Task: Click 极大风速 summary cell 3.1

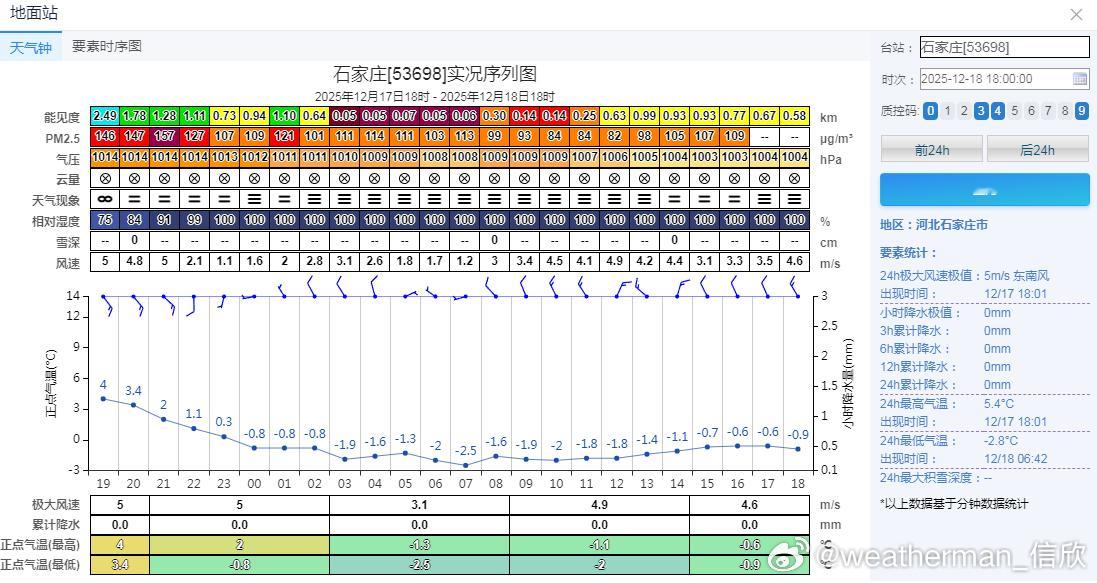Action: 419,505
